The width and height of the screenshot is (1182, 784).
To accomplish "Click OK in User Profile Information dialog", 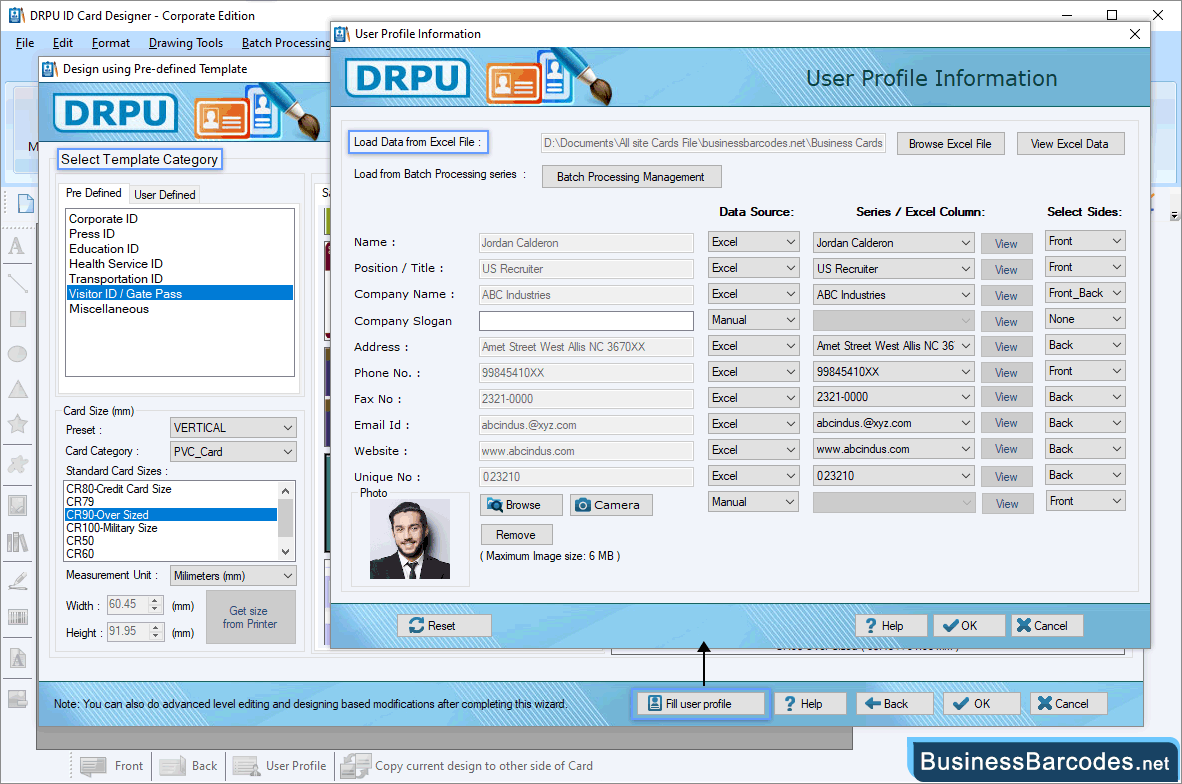I will click(969, 626).
